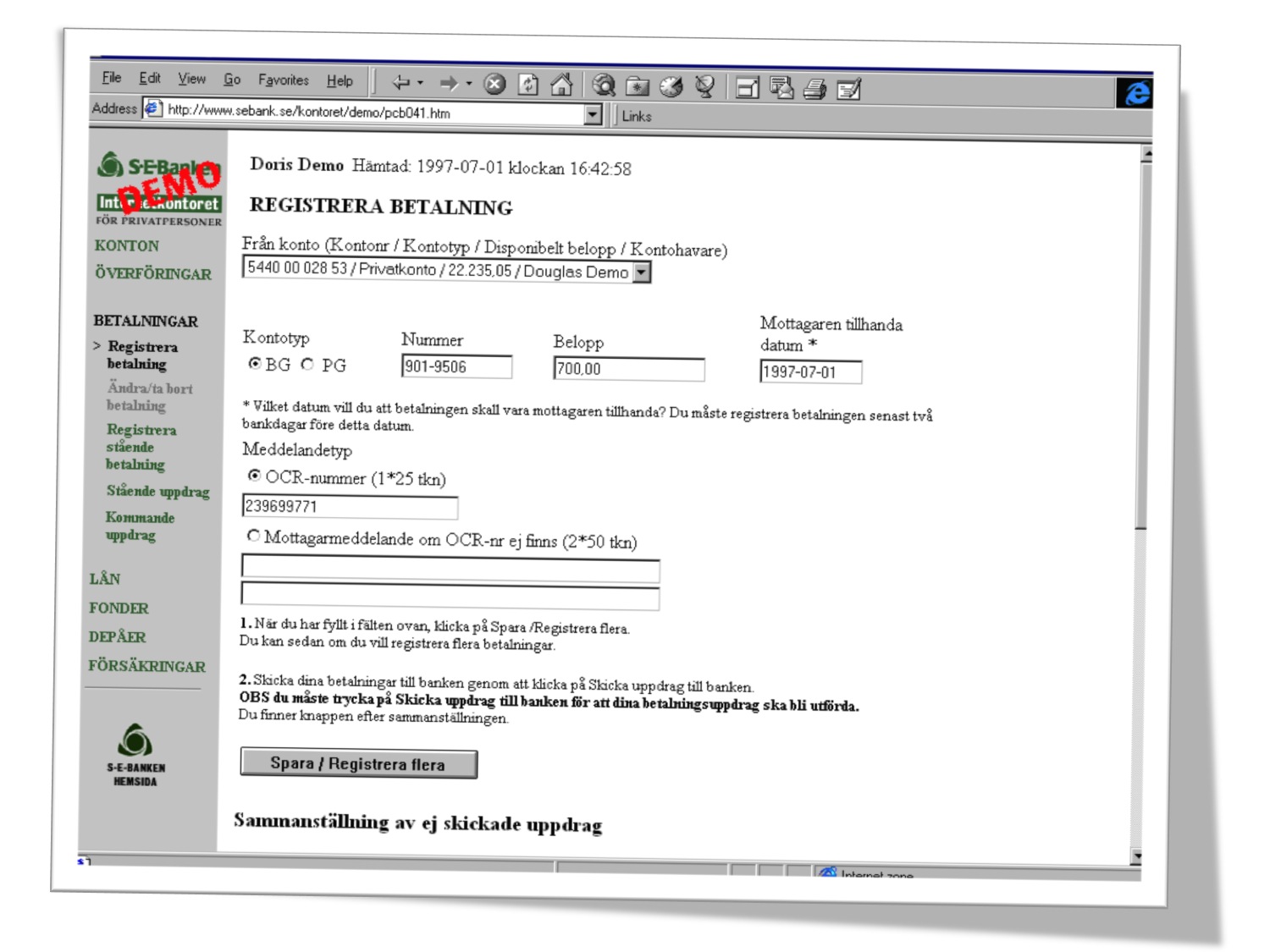The width and height of the screenshot is (1270, 952).
Task: Click the browser Forward arrow
Action: (449, 83)
